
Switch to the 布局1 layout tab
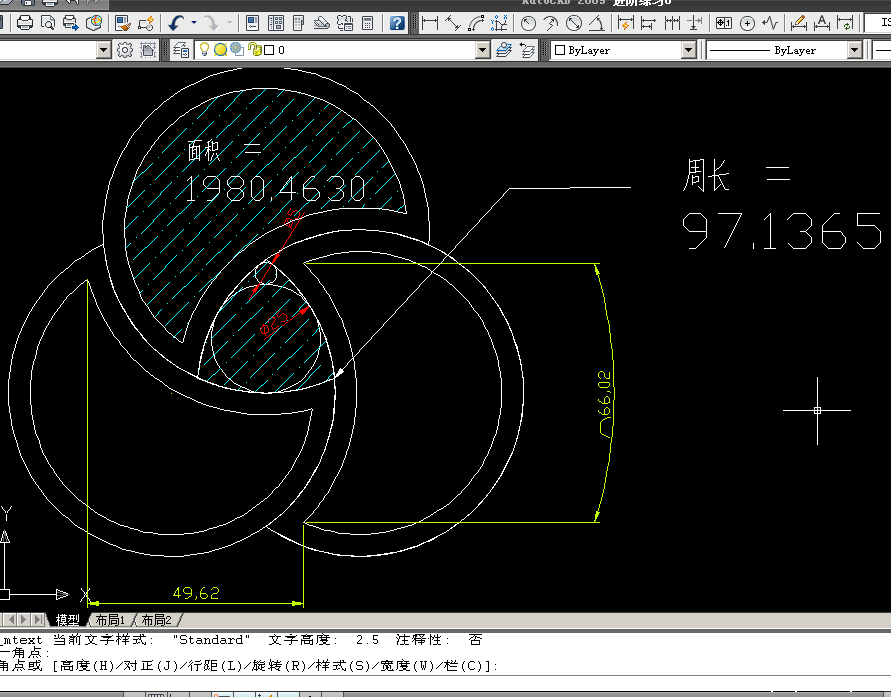click(x=110, y=620)
